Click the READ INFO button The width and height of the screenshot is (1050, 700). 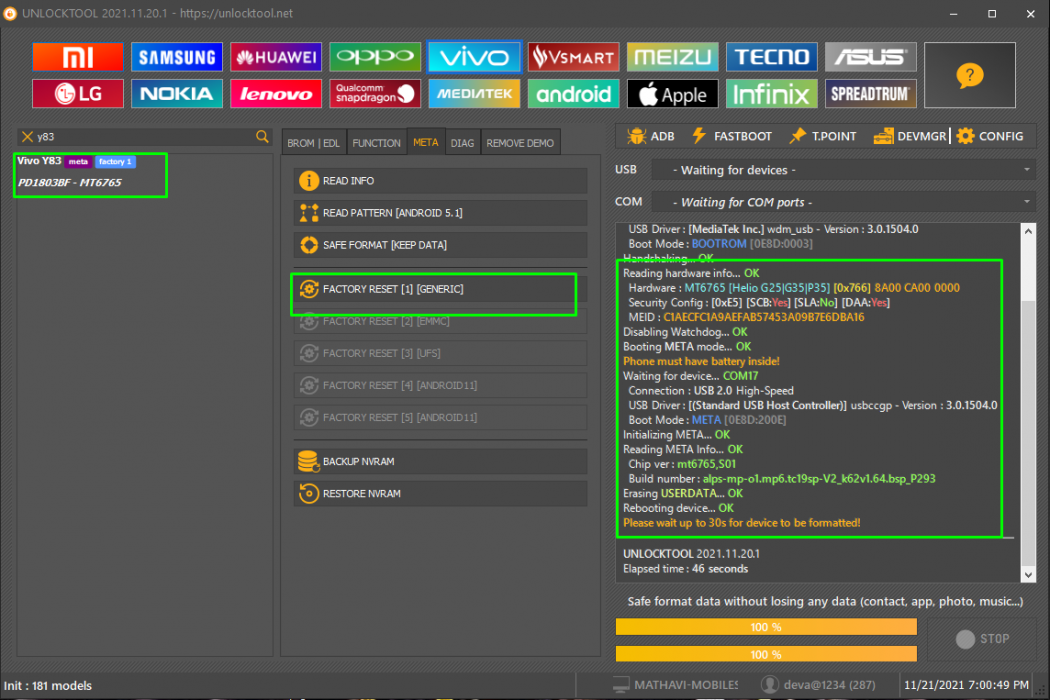[x=440, y=181]
